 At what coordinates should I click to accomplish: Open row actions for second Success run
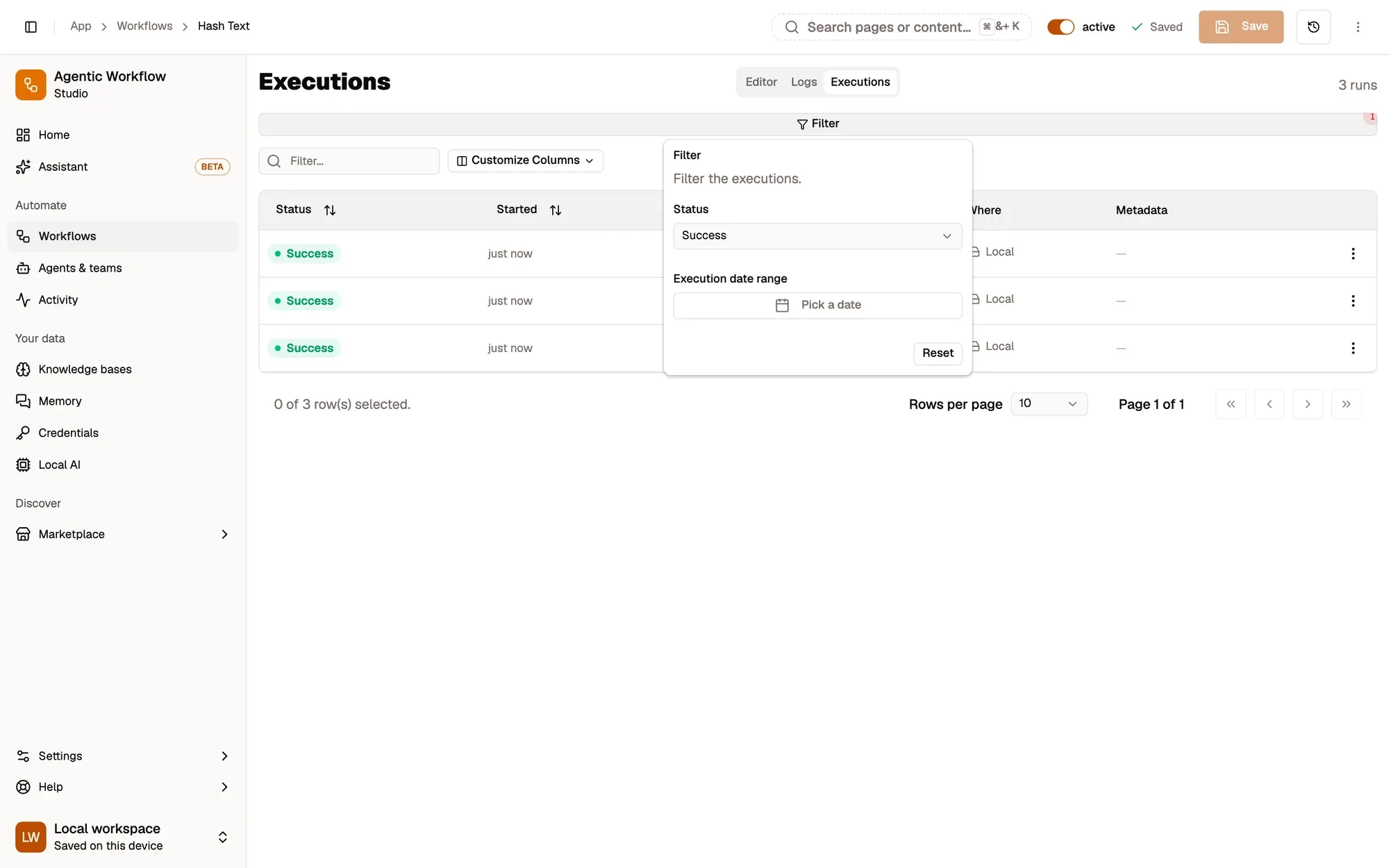click(1353, 301)
